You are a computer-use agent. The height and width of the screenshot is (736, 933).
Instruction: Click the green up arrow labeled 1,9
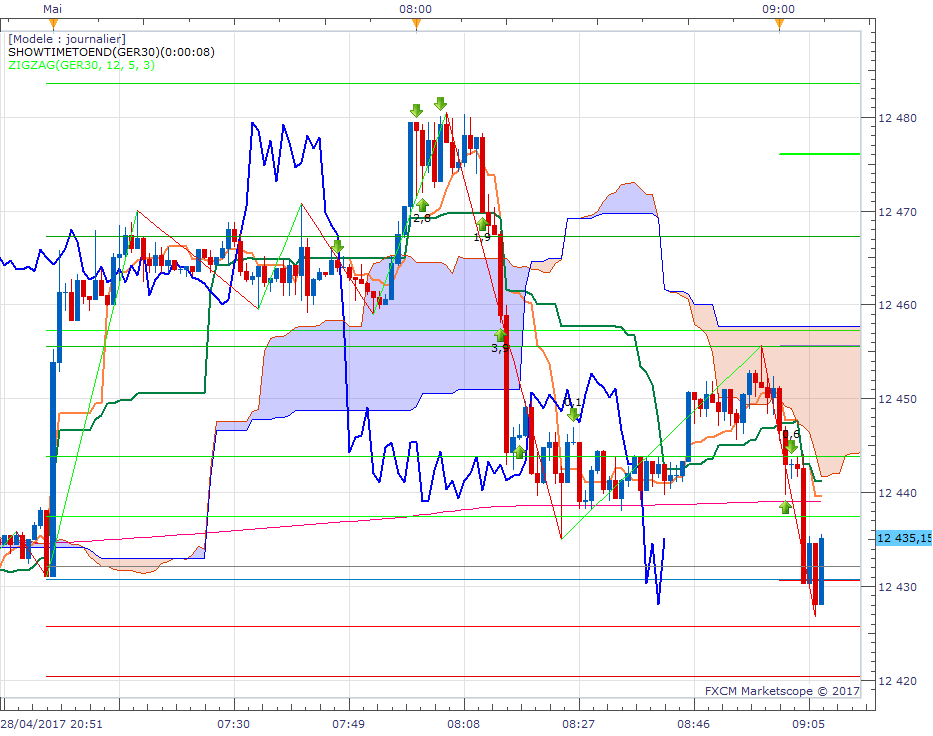[482, 224]
